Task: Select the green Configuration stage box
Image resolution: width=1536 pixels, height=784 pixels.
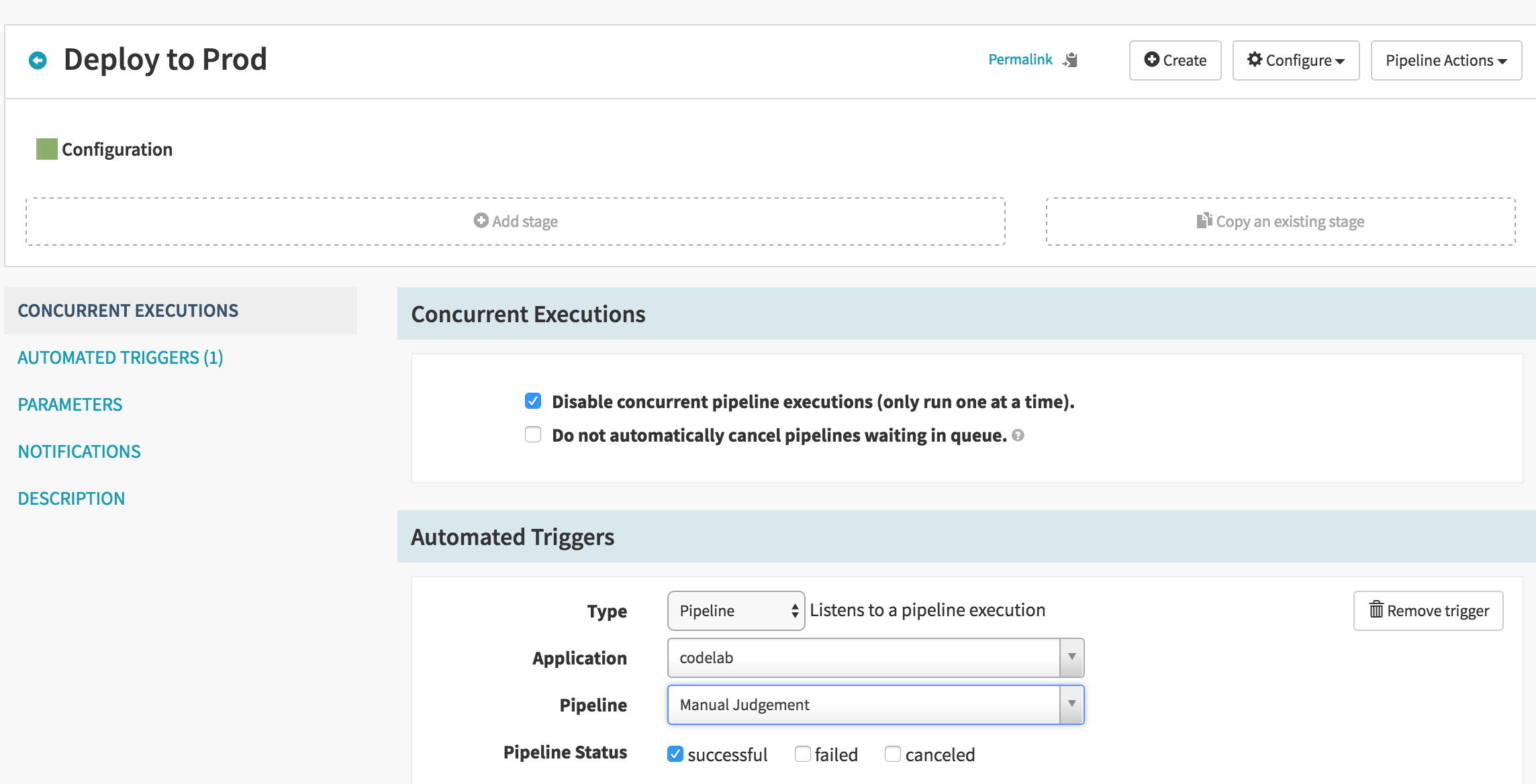Action: (47, 149)
